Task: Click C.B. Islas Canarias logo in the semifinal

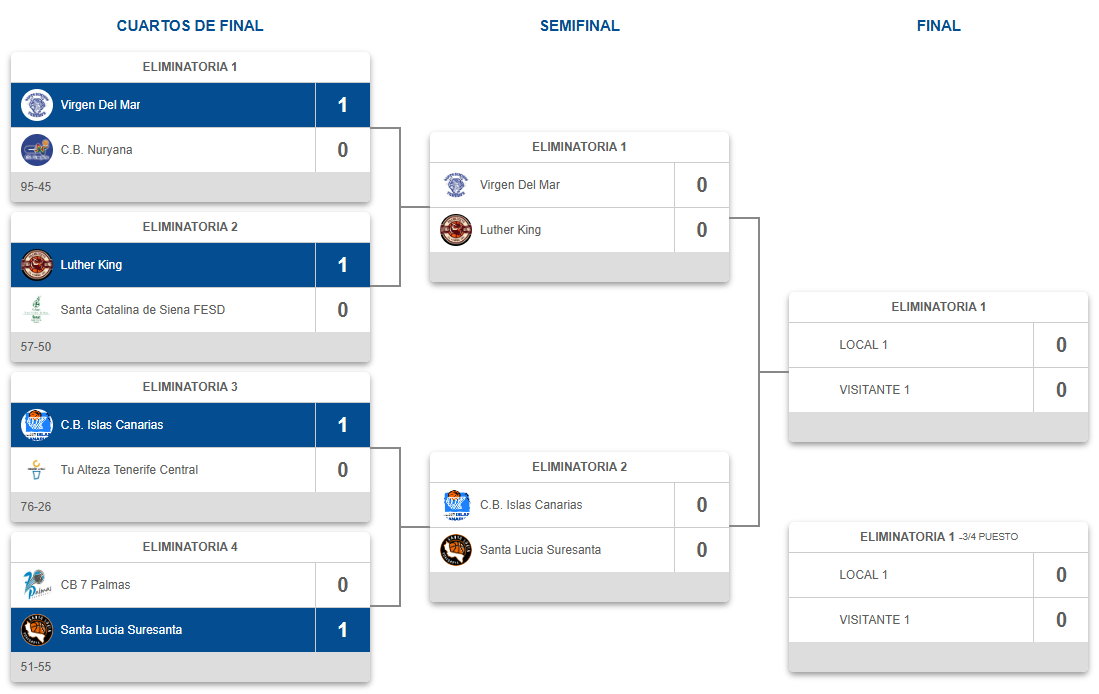Action: 456,505
